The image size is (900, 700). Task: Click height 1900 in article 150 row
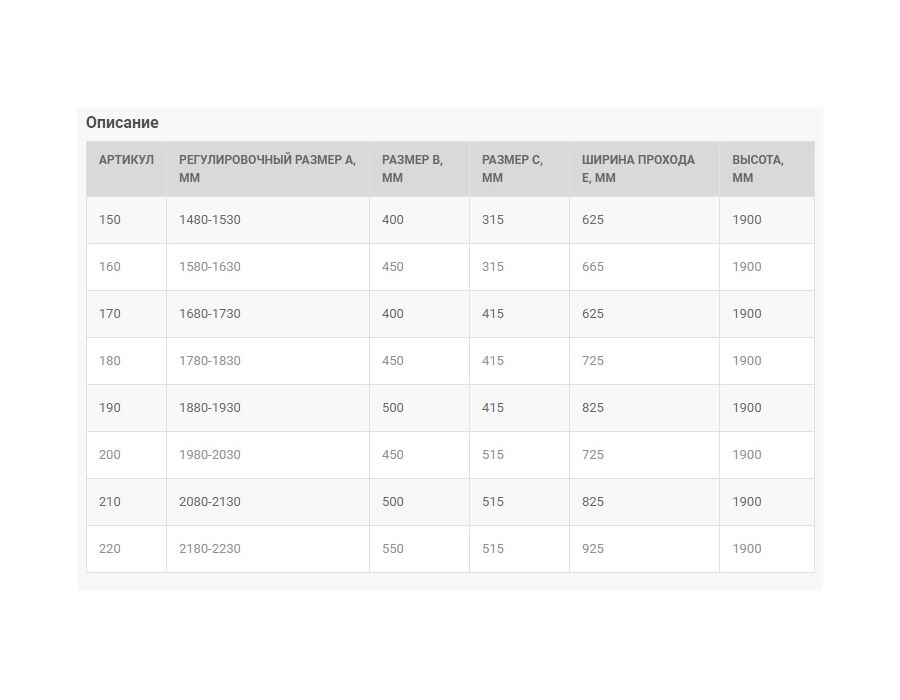point(766,220)
